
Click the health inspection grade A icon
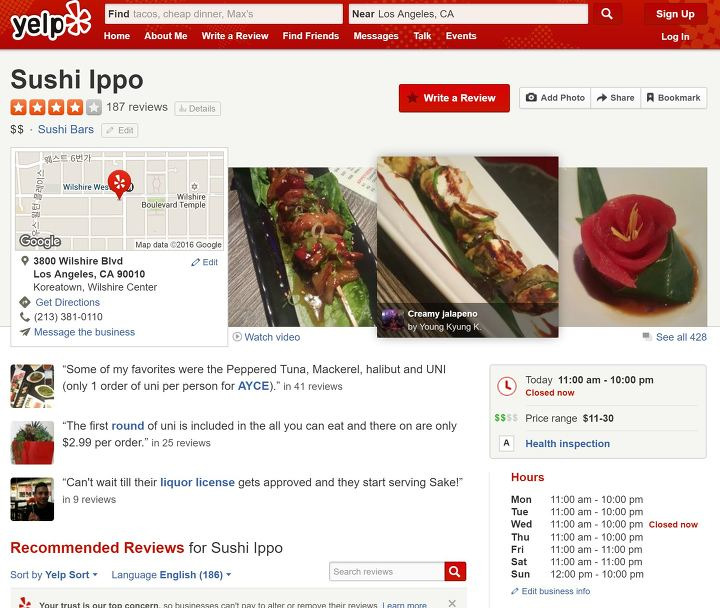click(506, 443)
